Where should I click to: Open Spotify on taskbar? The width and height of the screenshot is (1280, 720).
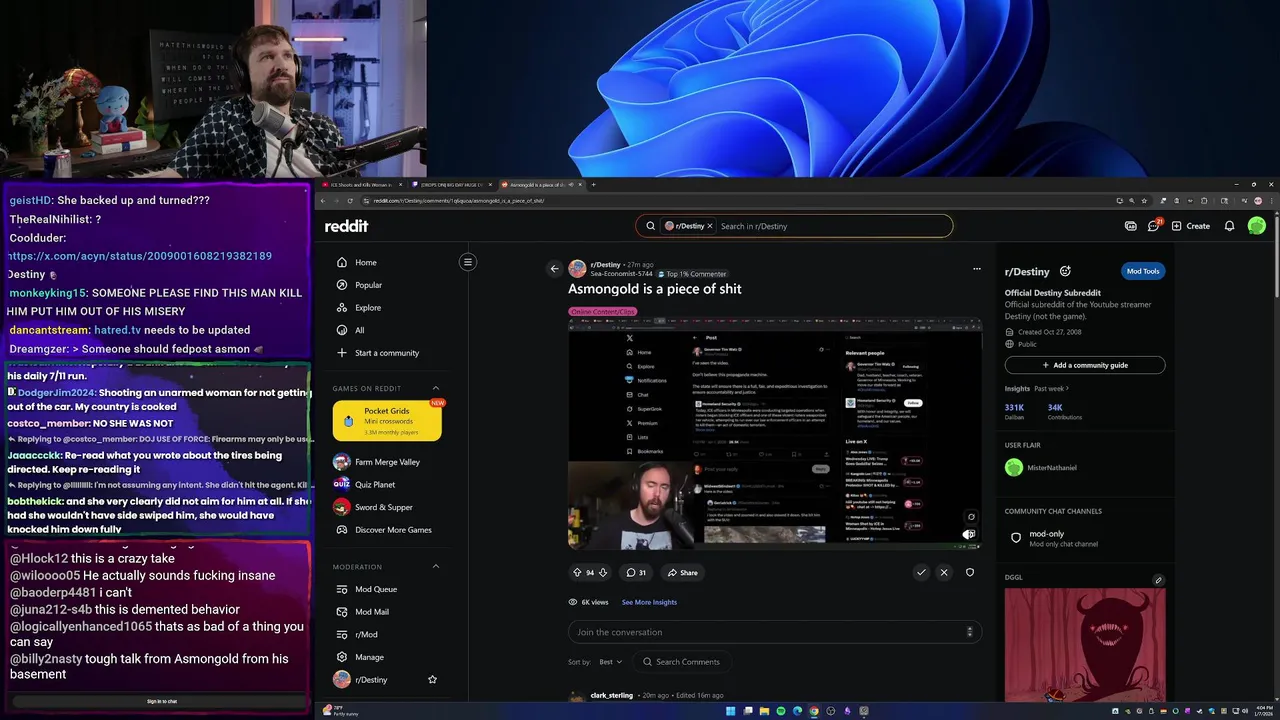[x=781, y=711]
